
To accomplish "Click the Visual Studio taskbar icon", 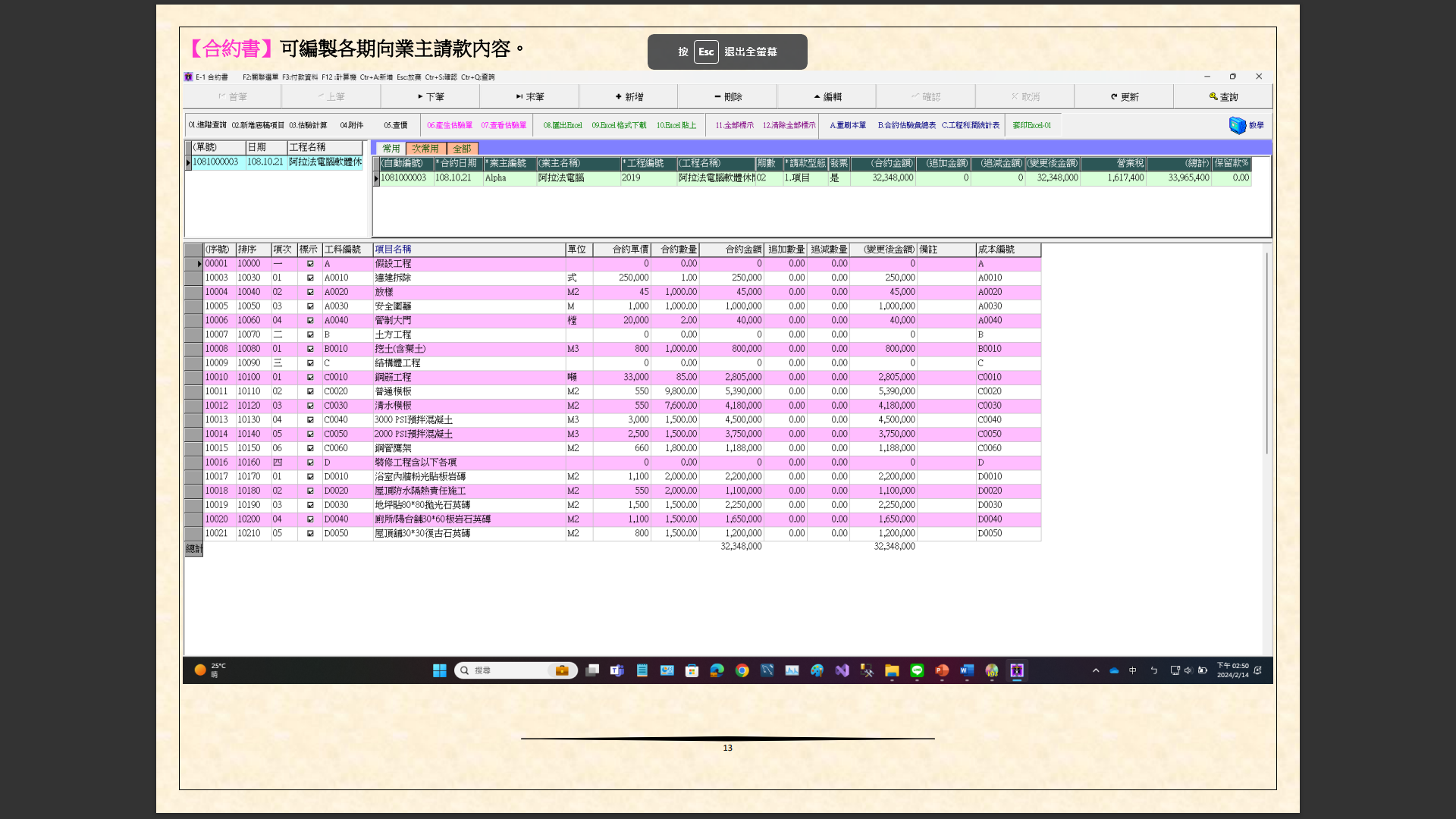I will click(x=842, y=670).
